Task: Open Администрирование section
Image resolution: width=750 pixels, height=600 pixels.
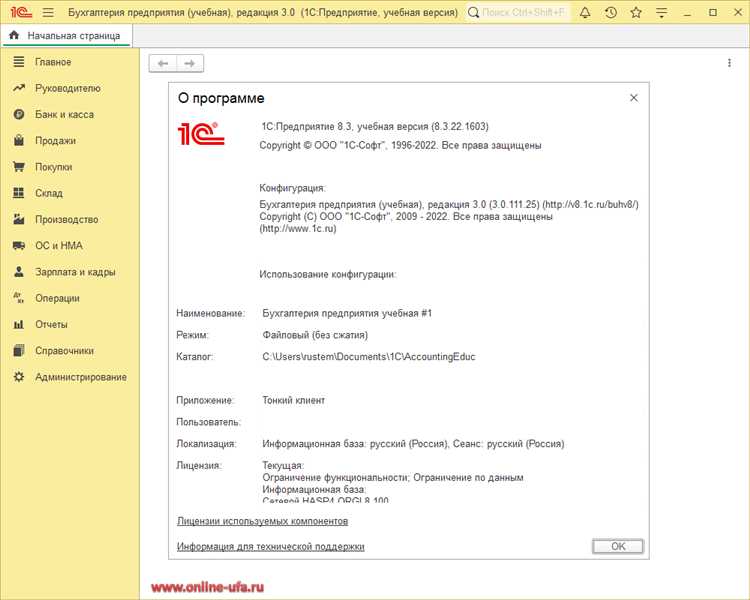Action: (x=81, y=377)
